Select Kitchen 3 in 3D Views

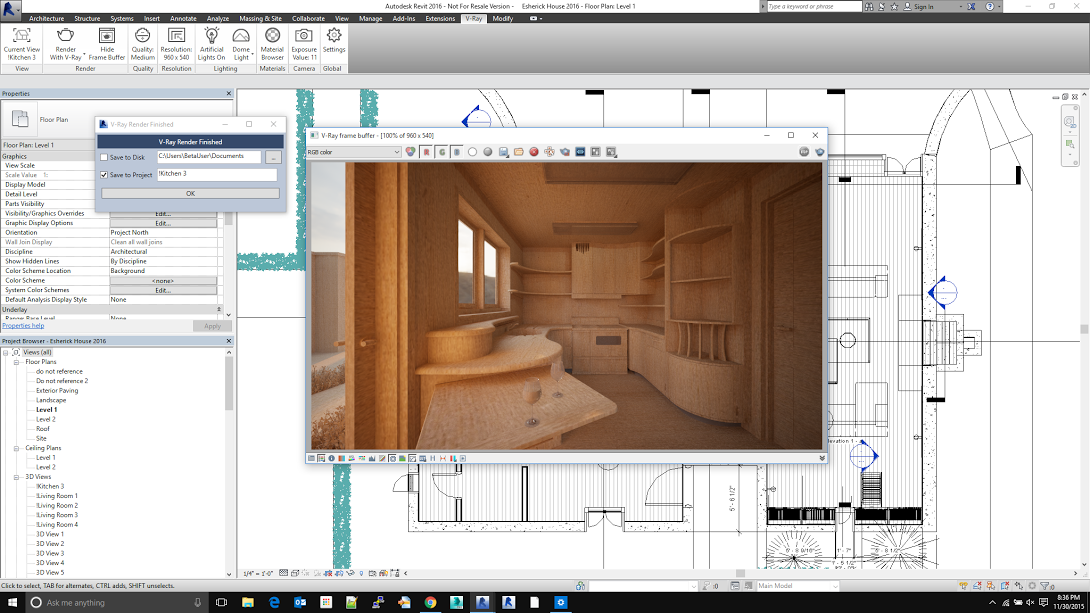pyautogui.click(x=49, y=487)
